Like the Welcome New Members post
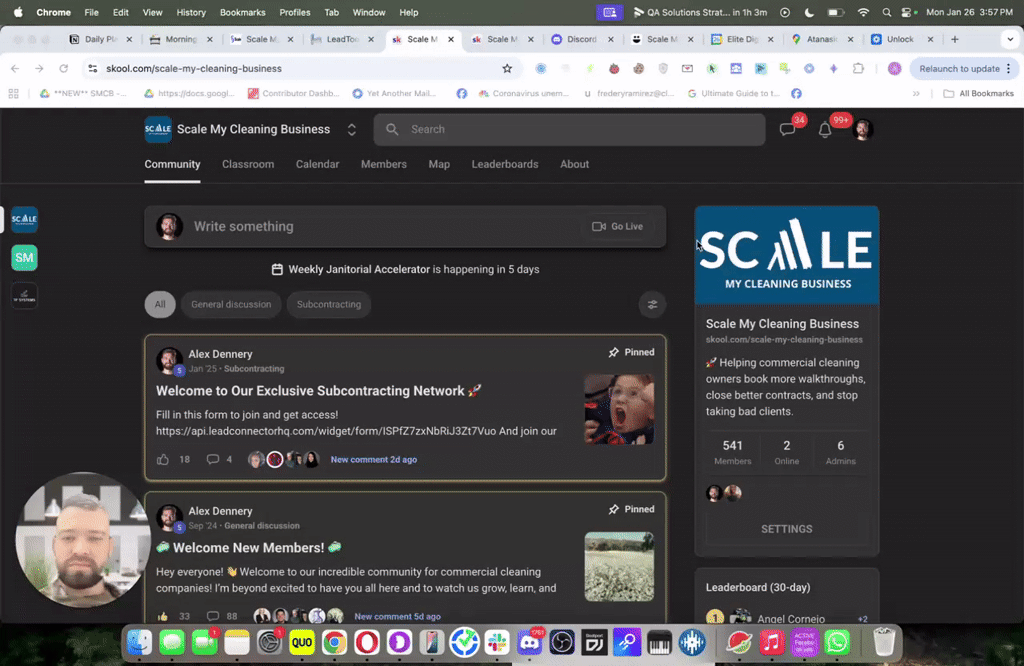Viewport: 1024px width, 666px height. [163, 616]
